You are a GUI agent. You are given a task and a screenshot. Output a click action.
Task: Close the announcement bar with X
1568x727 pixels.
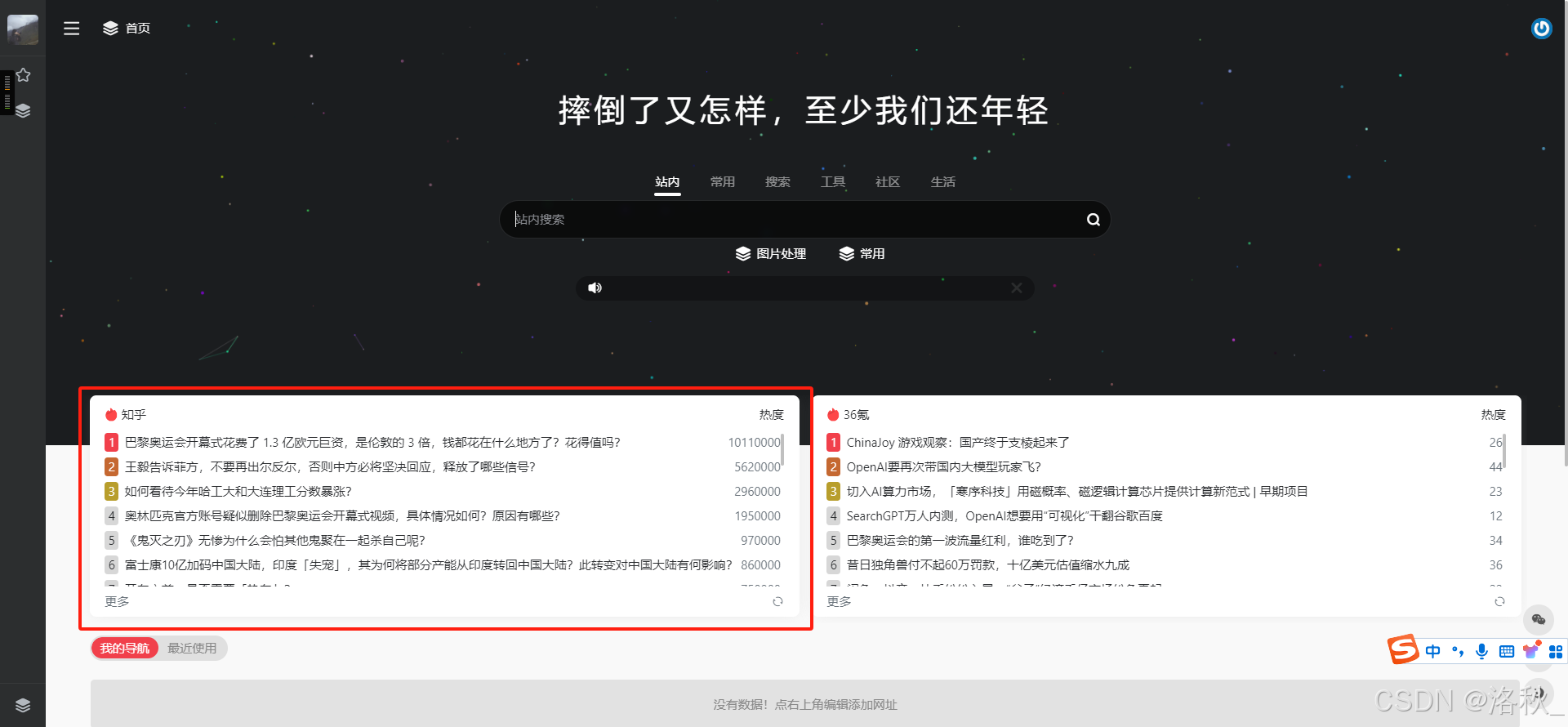pyautogui.click(x=1017, y=288)
